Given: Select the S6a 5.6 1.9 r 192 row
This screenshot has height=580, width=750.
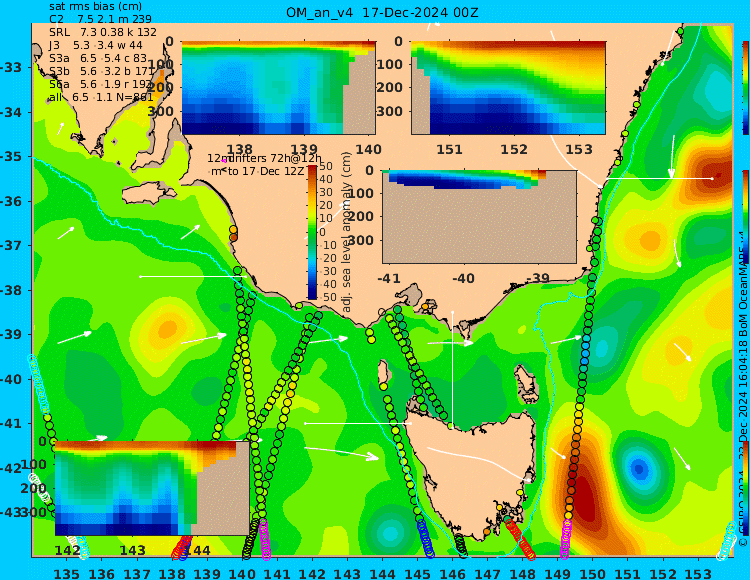Looking at the screenshot, I should pyautogui.click(x=100, y=84).
